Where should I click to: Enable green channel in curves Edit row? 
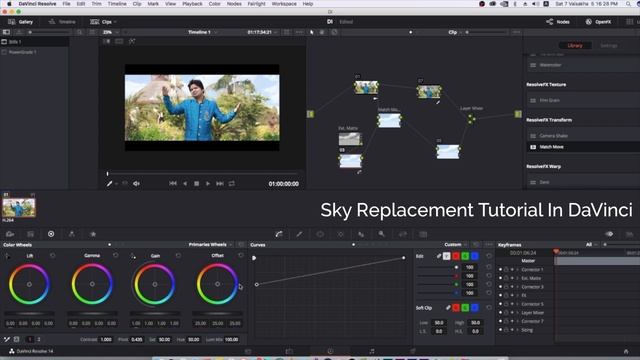coord(465,256)
